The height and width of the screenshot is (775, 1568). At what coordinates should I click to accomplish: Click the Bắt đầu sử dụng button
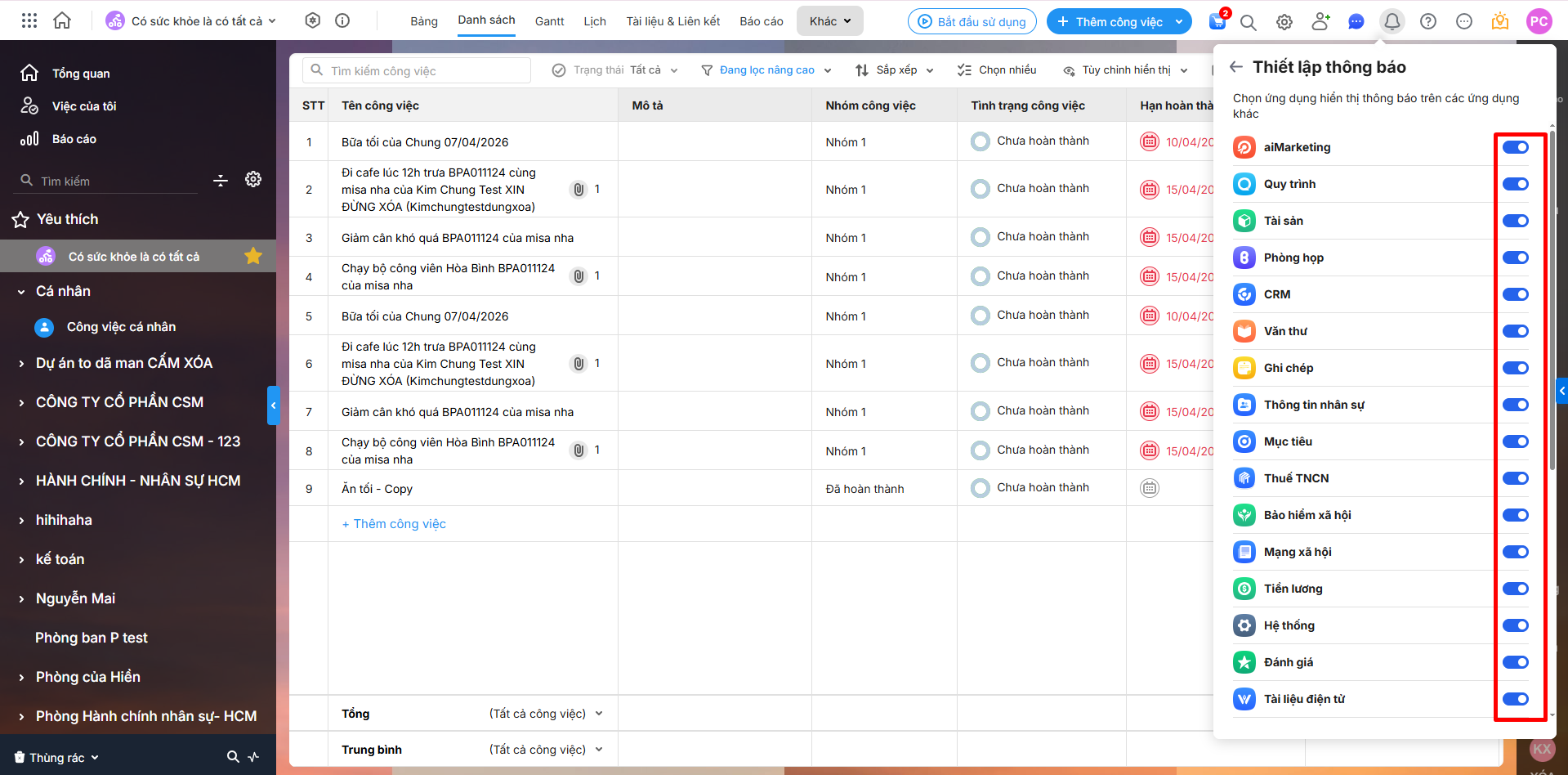click(972, 22)
